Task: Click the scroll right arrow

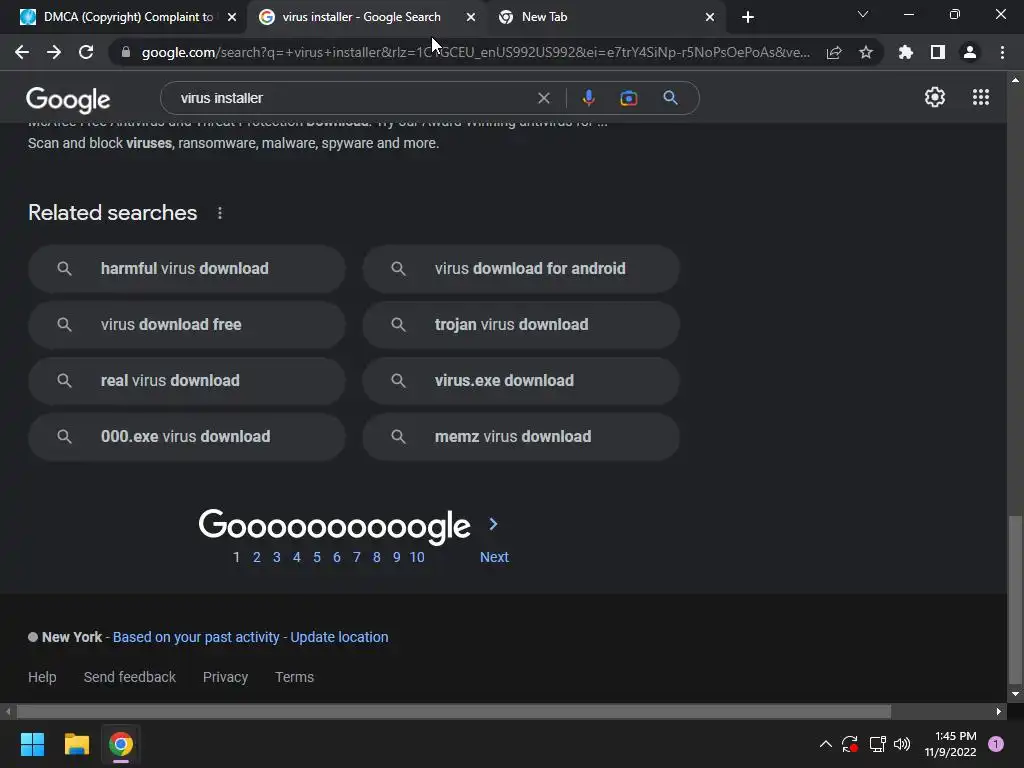Action: coord(999,711)
